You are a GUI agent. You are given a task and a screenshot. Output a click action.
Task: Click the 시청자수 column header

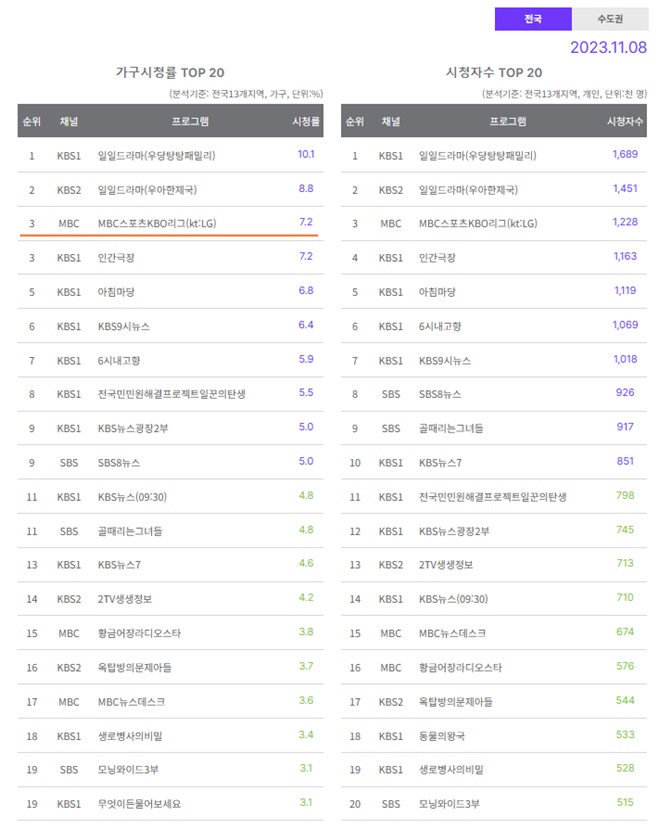point(625,122)
